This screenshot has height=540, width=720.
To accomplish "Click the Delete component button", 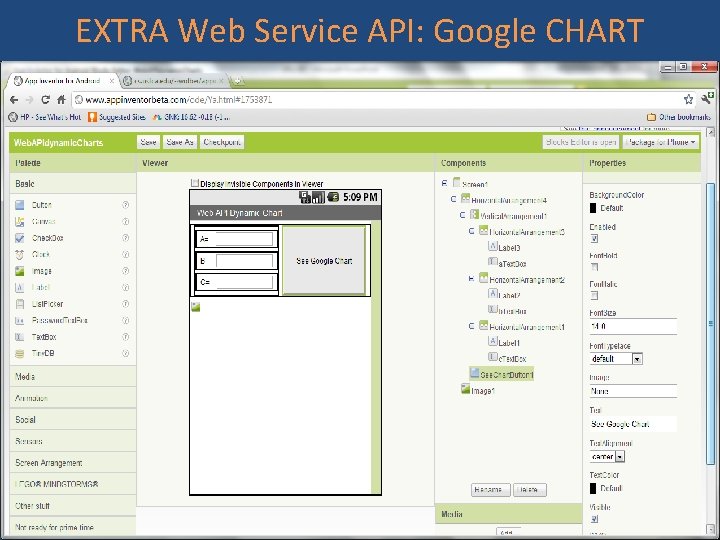I will 529,490.
